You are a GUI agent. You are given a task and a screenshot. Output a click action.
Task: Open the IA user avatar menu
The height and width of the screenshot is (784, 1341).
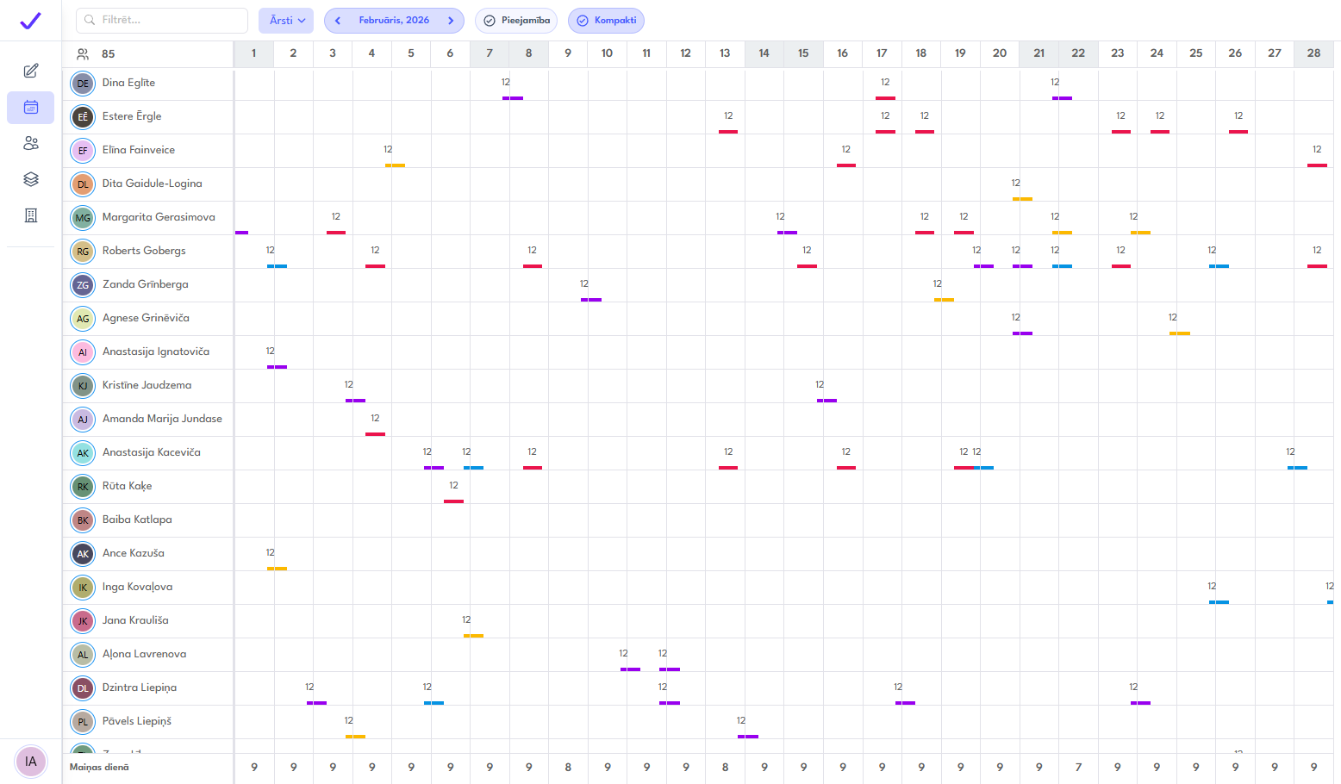click(31, 761)
